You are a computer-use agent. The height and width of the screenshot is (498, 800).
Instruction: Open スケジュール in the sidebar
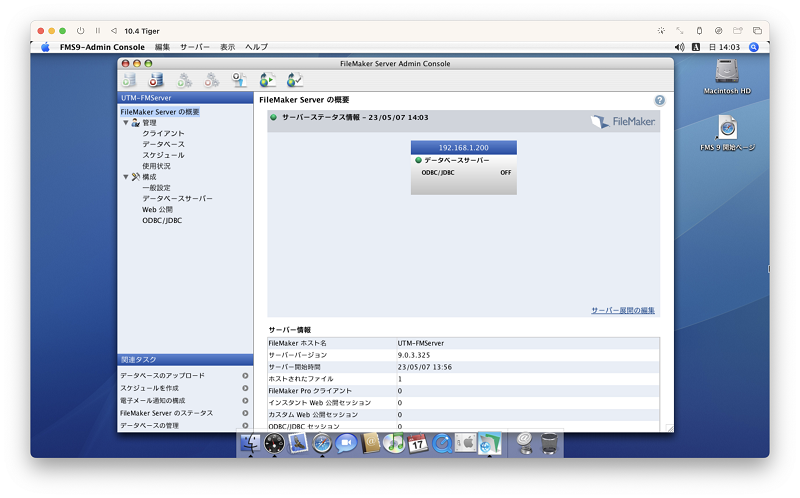163,155
